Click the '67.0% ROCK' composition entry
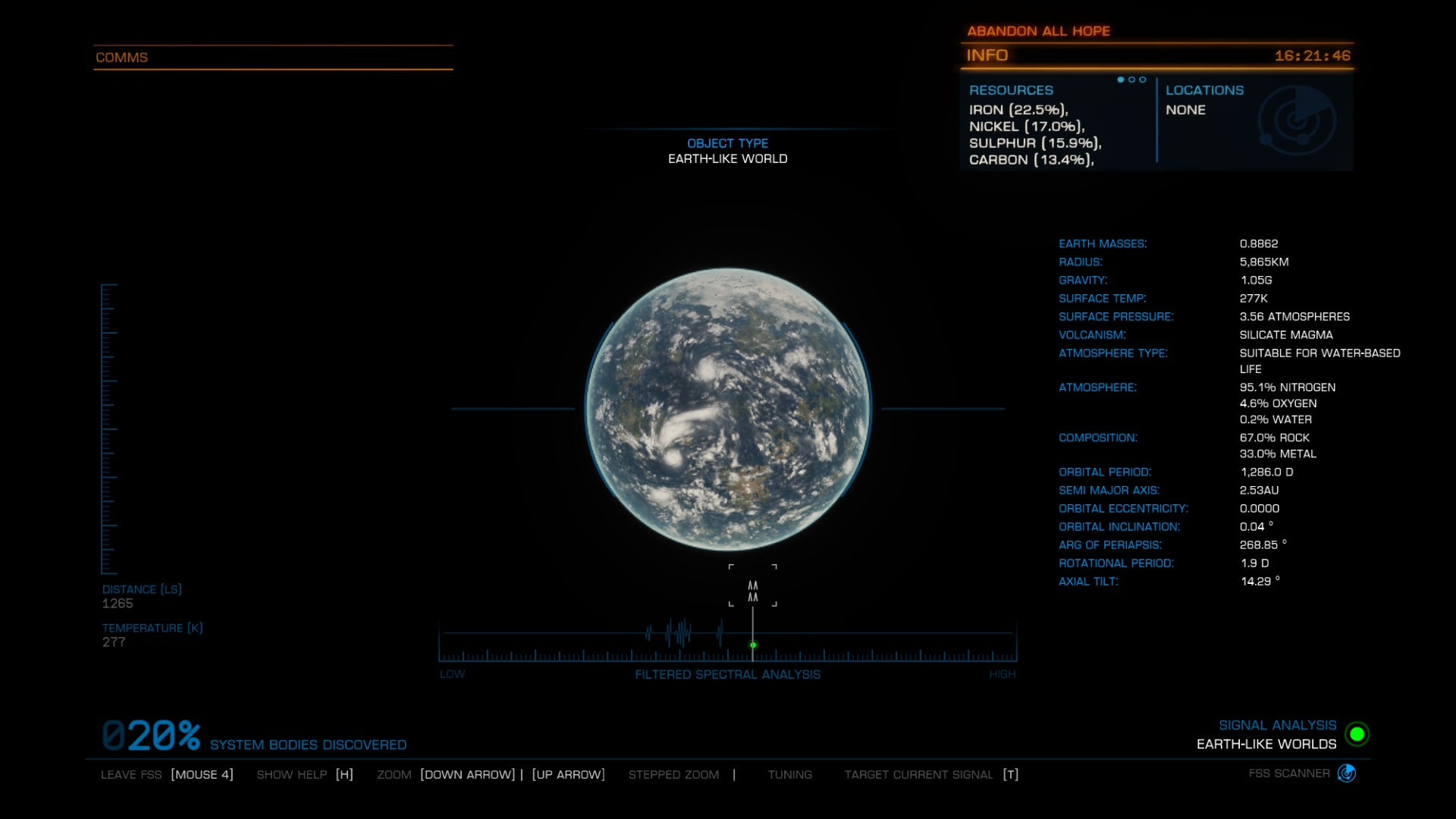 (1275, 438)
